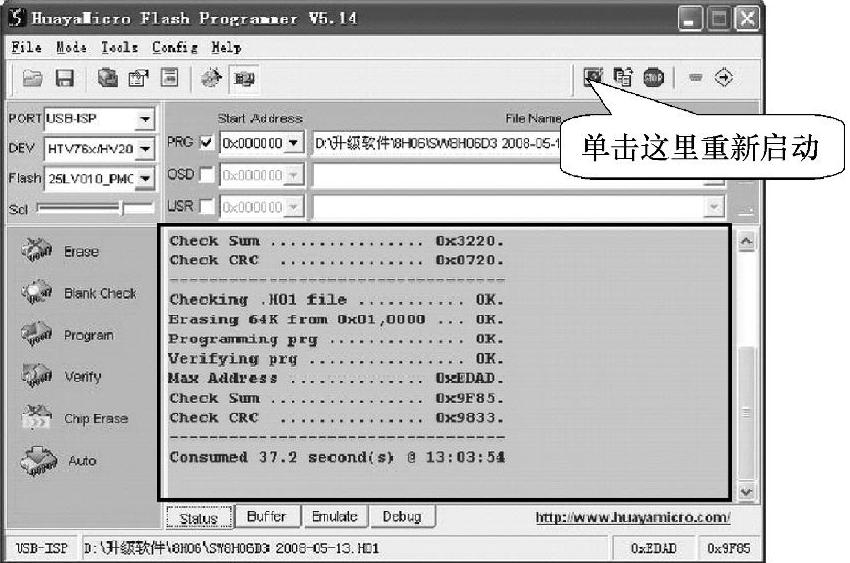The width and height of the screenshot is (850, 563).
Task: Click the 'Erasing 64K from' log line
Action: coord(336,319)
